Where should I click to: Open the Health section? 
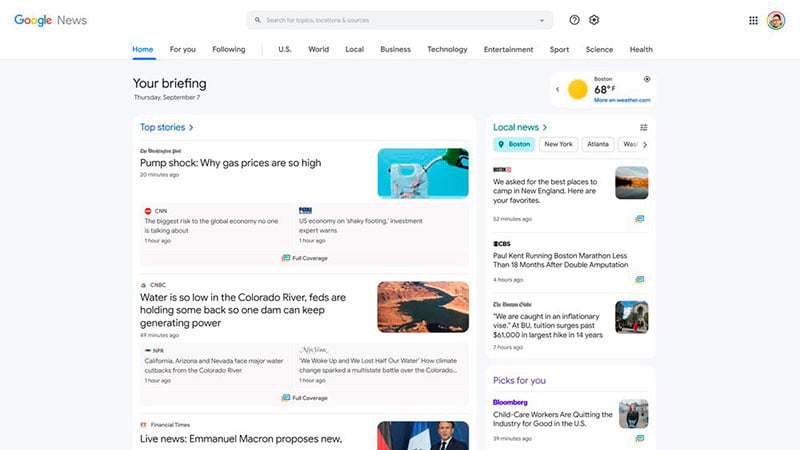(641, 49)
